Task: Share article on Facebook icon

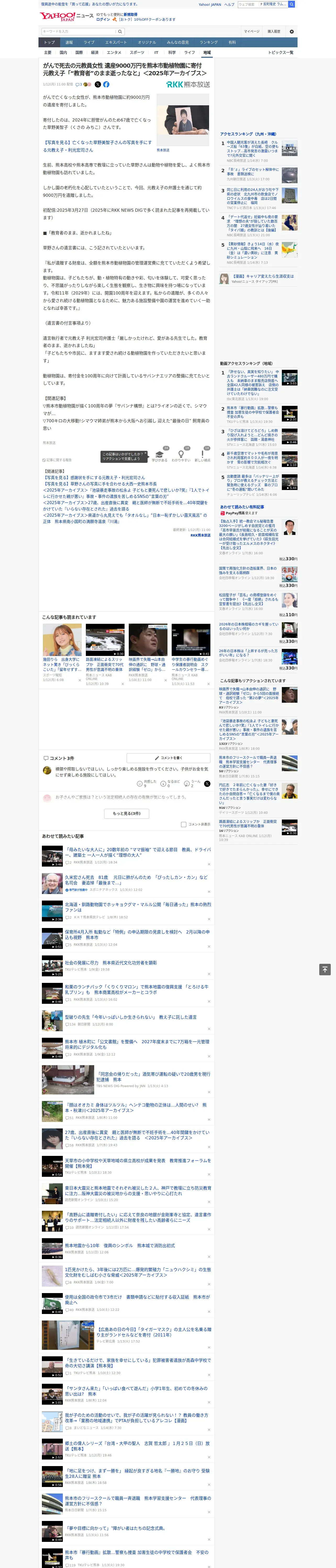Action: click(106, 85)
